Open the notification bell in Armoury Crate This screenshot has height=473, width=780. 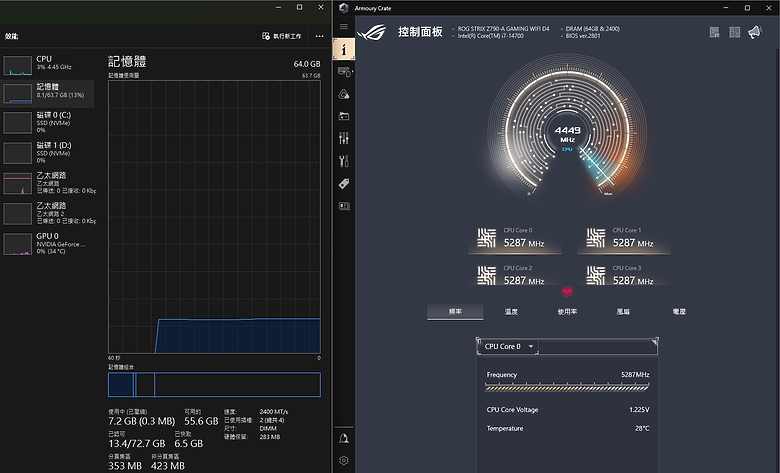[x=344, y=438]
